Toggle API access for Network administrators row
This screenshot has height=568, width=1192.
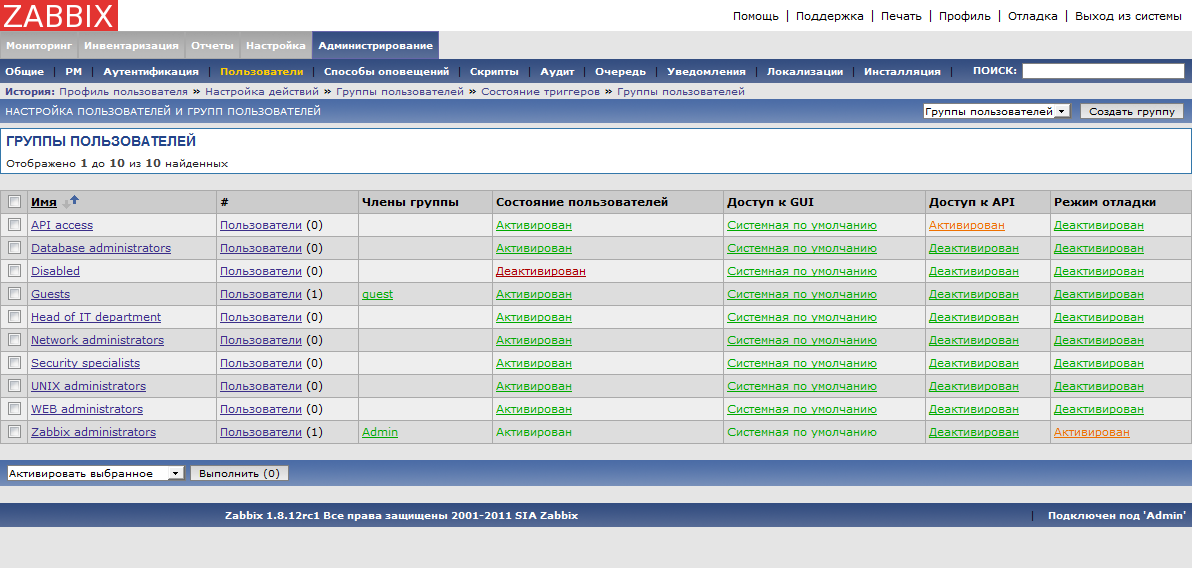[974, 340]
